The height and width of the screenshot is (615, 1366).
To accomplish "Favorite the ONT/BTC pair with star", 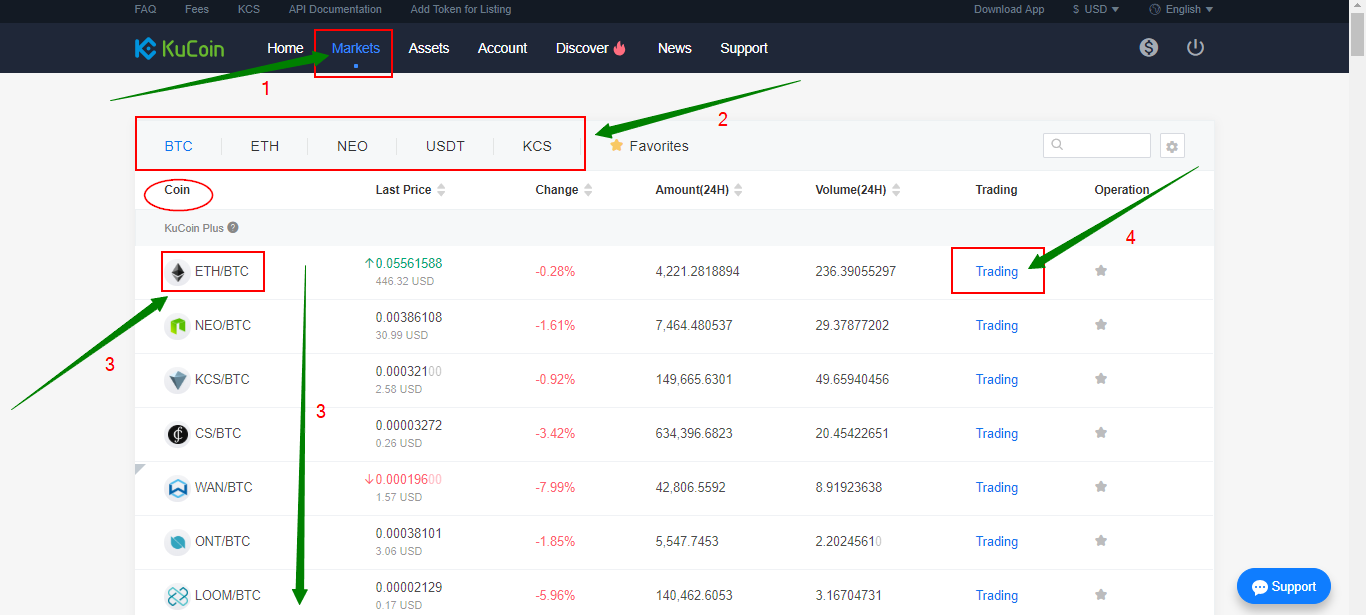I will [1101, 541].
